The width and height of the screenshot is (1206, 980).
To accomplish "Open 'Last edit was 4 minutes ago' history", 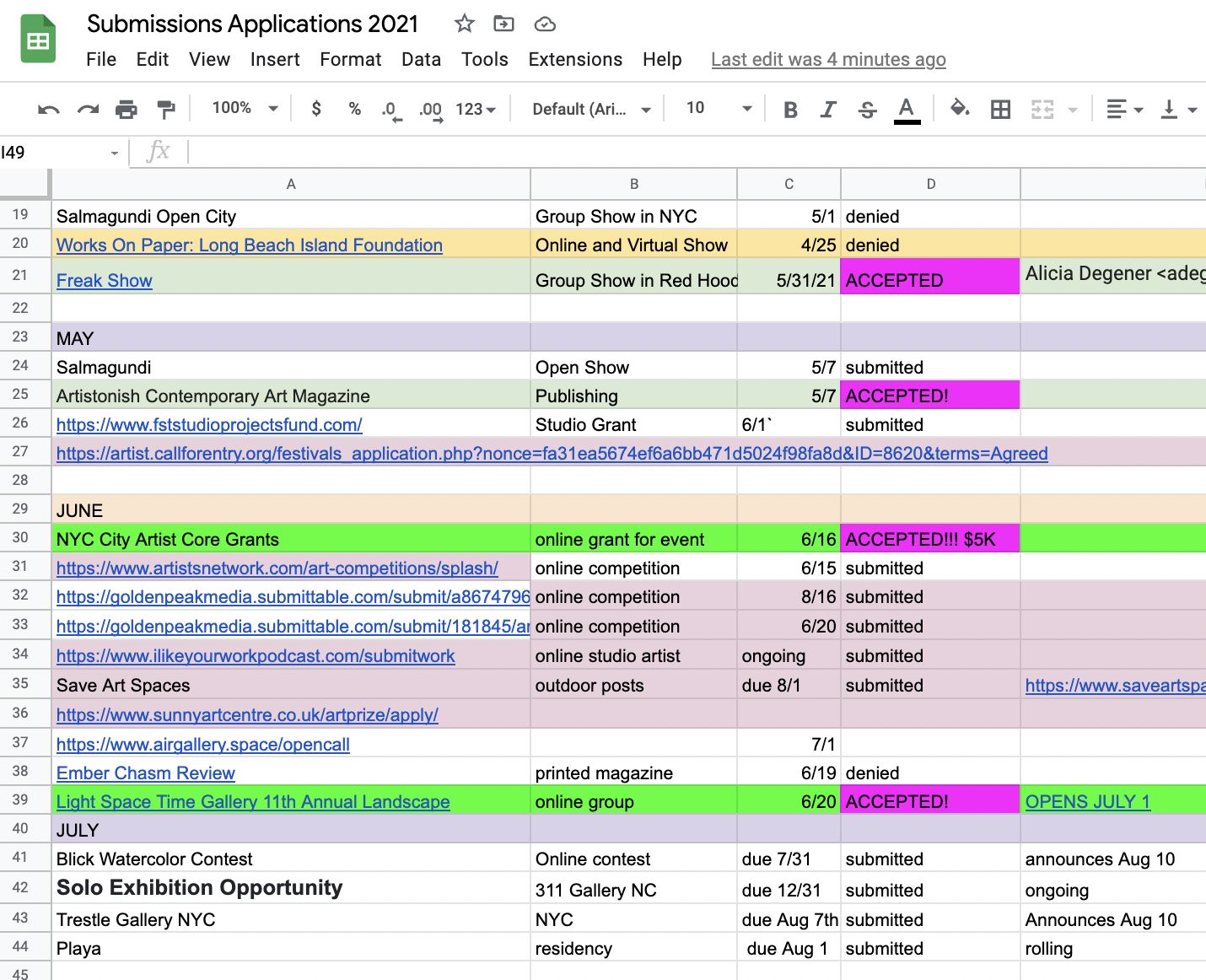I will click(x=828, y=59).
